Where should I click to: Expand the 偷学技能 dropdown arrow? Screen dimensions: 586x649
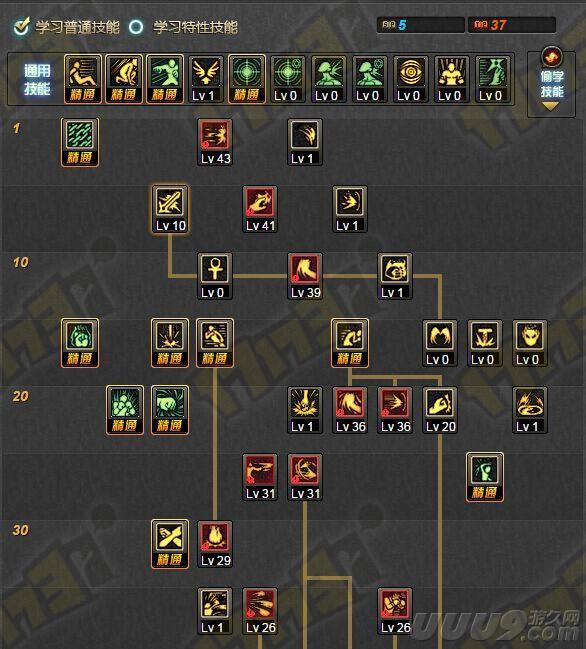pos(550,106)
